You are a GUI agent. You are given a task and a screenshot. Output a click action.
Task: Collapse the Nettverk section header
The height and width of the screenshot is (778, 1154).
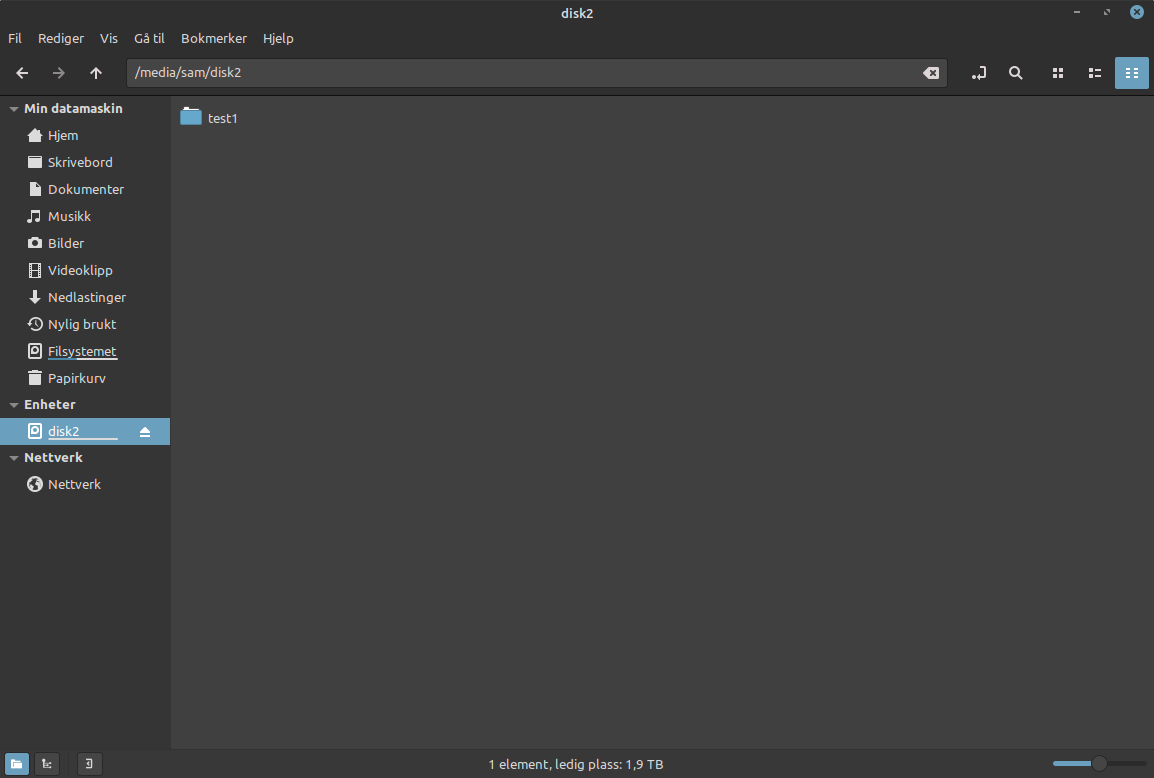point(13,458)
